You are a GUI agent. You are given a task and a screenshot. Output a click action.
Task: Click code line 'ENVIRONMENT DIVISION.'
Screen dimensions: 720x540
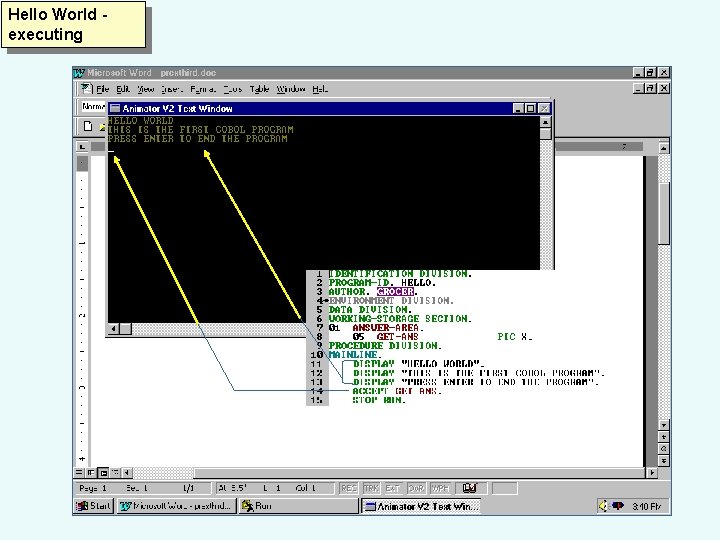(391, 301)
